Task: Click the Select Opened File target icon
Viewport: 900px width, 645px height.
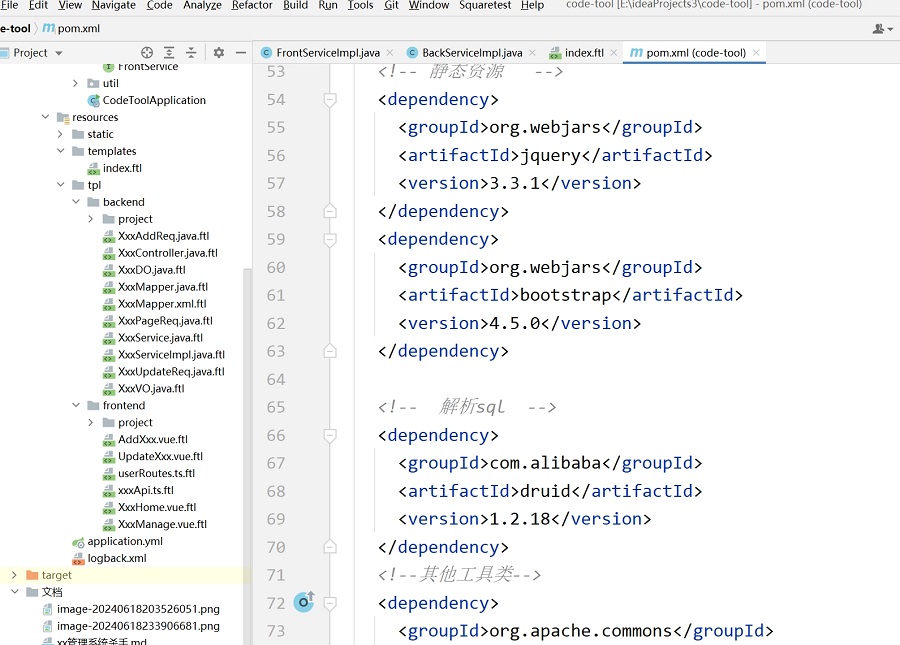Action: tap(147, 52)
